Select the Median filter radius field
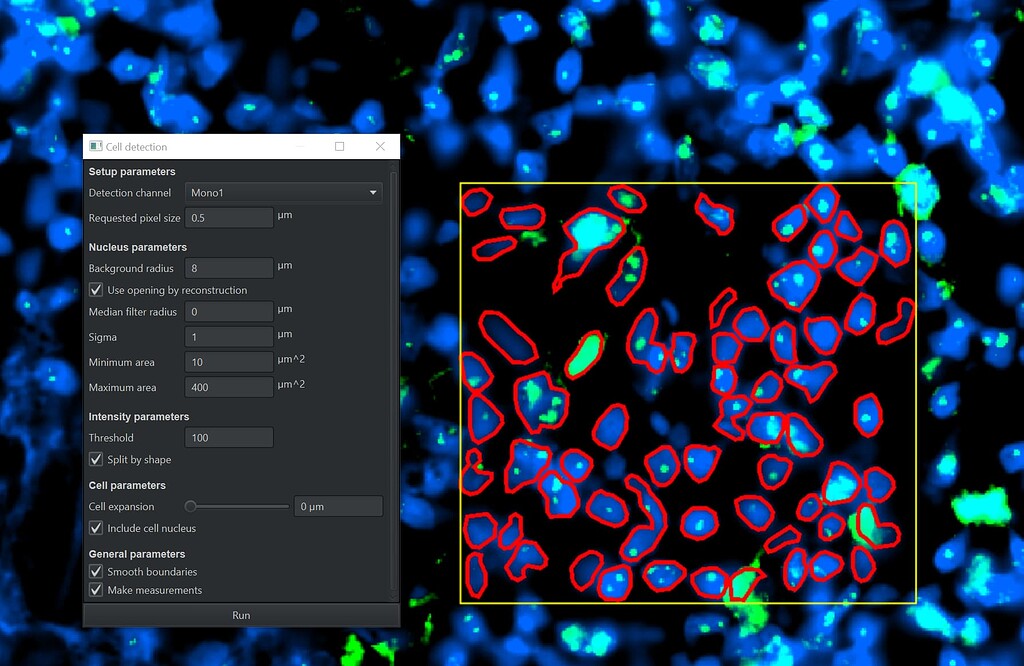The width and height of the screenshot is (1024, 666). coord(228,312)
